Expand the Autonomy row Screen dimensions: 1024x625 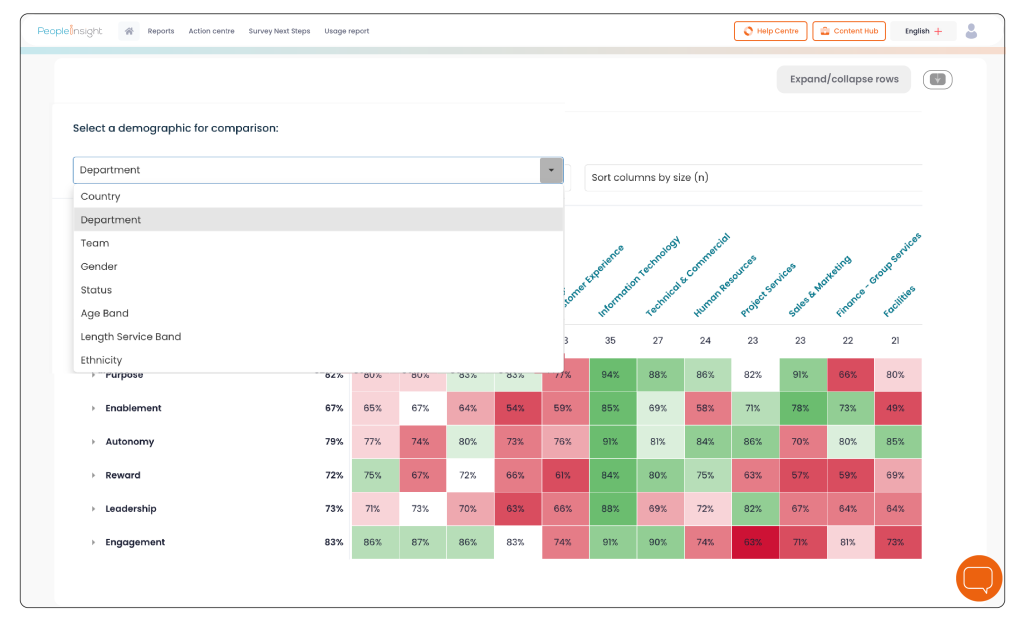(93, 442)
